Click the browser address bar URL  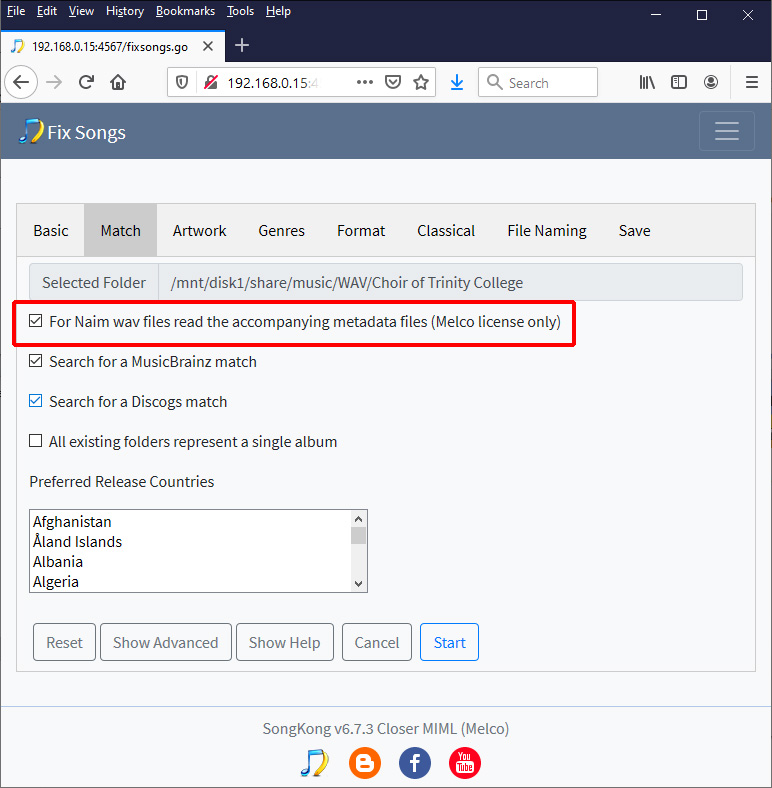(273, 82)
